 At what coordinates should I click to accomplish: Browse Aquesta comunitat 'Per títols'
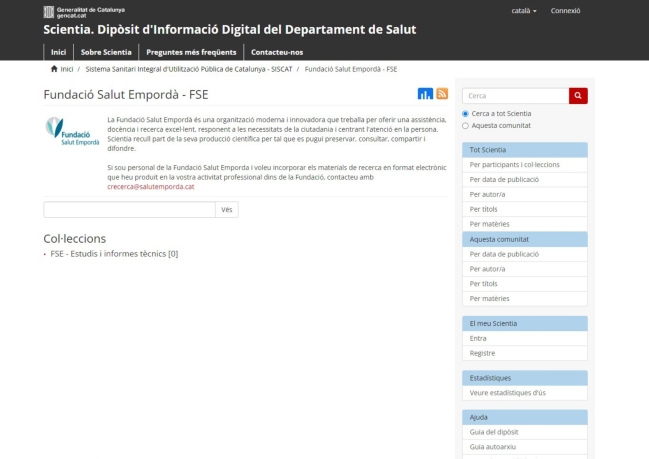coord(525,284)
